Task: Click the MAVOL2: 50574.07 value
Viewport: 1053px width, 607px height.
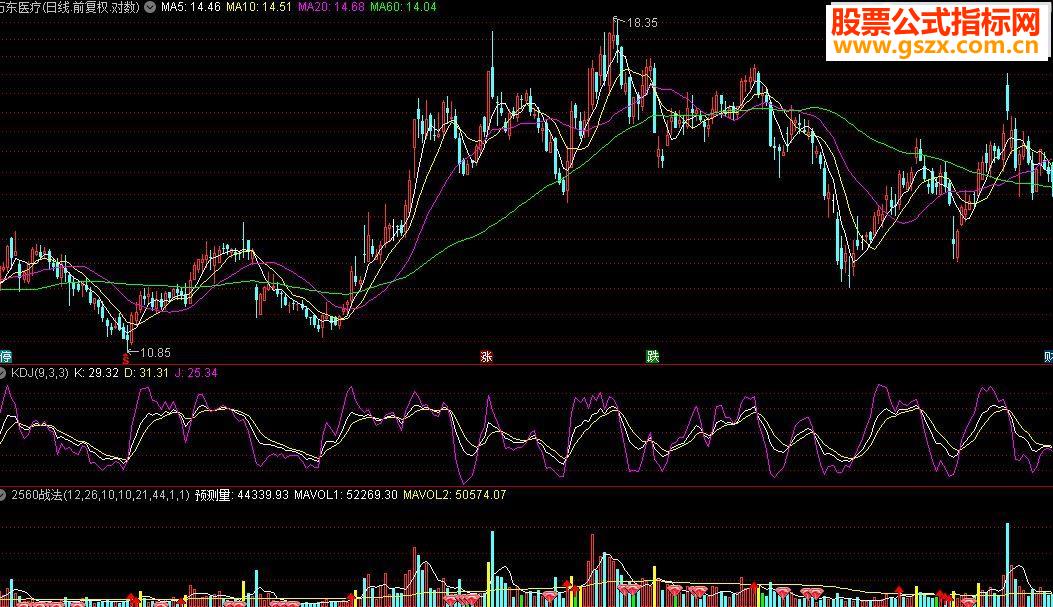Action: click(x=455, y=495)
